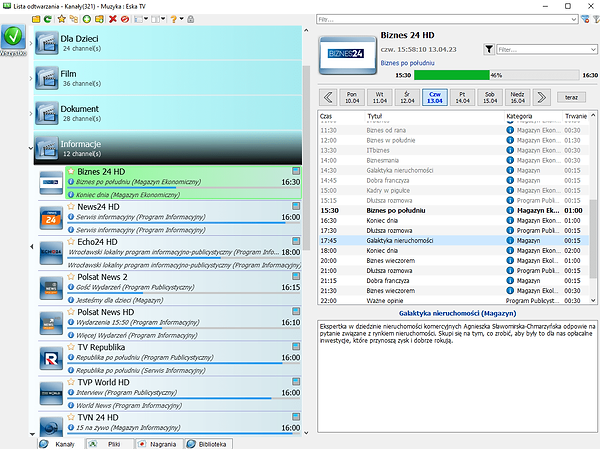Click the green refresh arrow icon
This screenshot has height=449, width=600.
[x=47, y=19]
